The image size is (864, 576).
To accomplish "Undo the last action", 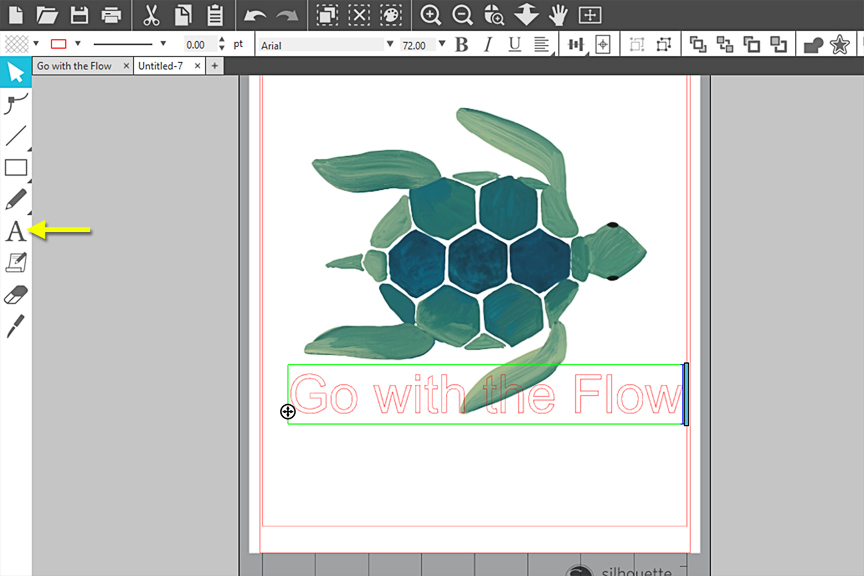I will pos(255,15).
